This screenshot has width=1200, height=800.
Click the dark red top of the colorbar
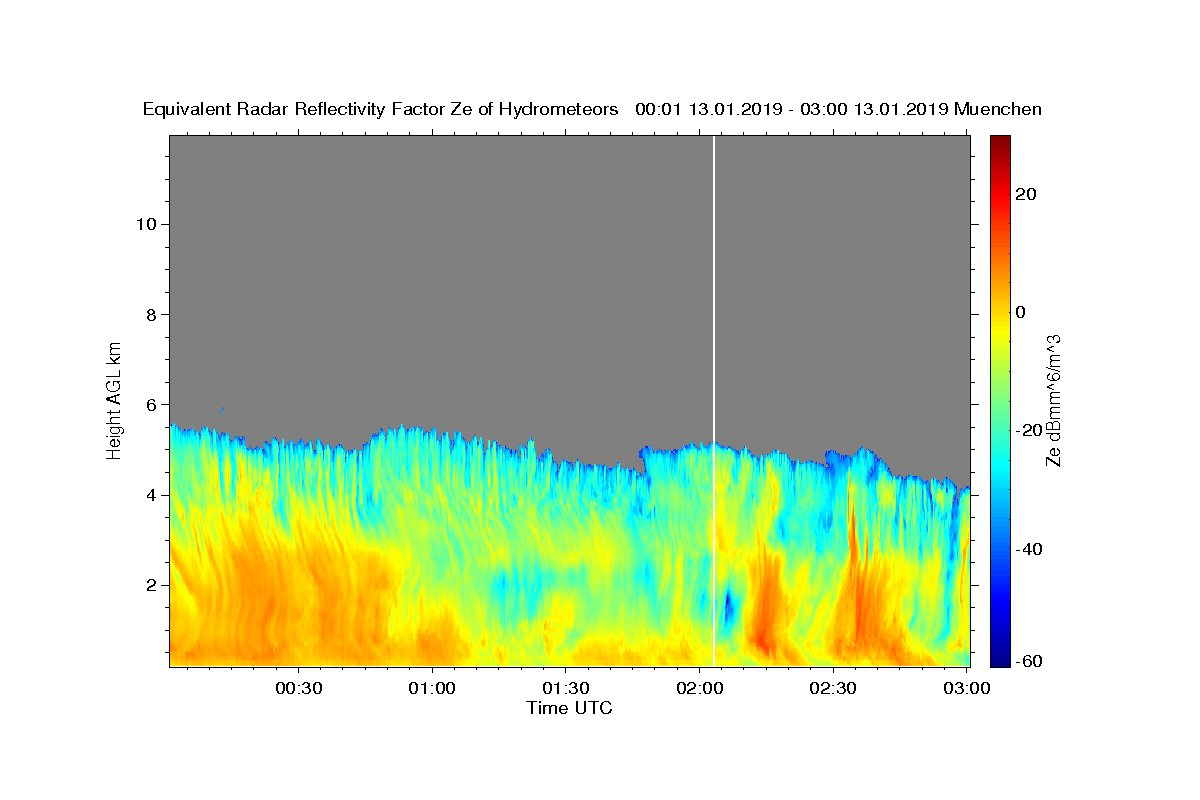coord(1000,144)
